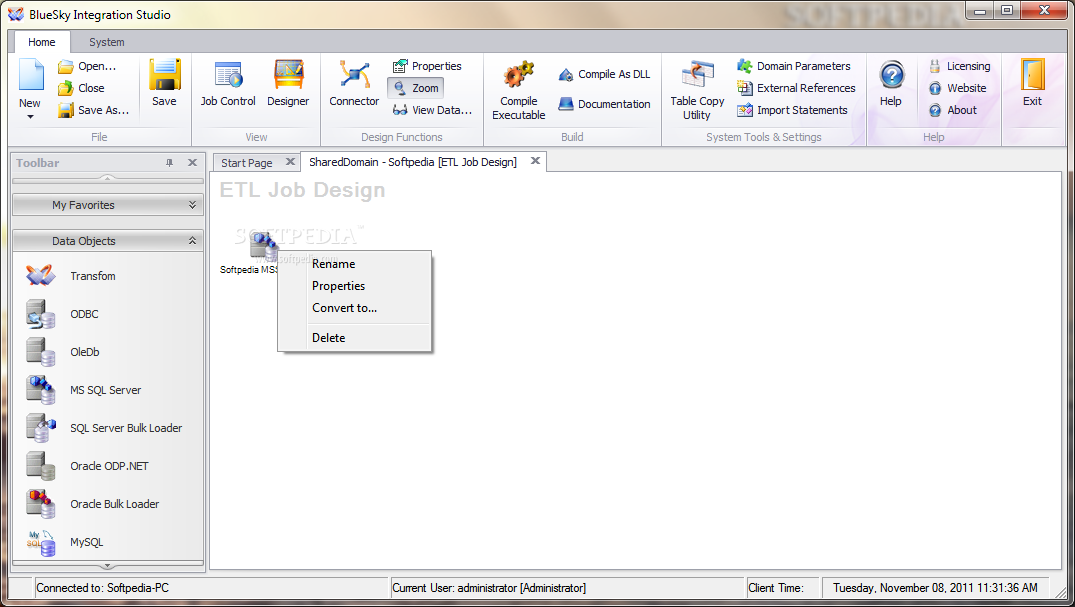Switch to the System ribbon tab
This screenshot has width=1075, height=607.
[107, 43]
